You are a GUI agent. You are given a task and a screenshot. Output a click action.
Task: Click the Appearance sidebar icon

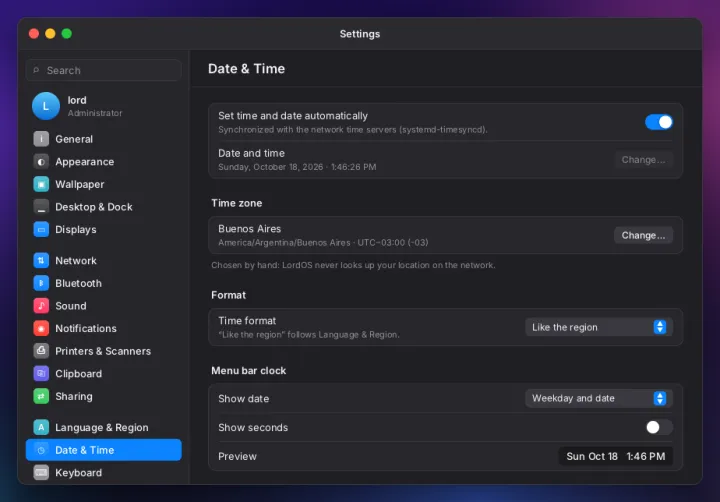coord(41,162)
